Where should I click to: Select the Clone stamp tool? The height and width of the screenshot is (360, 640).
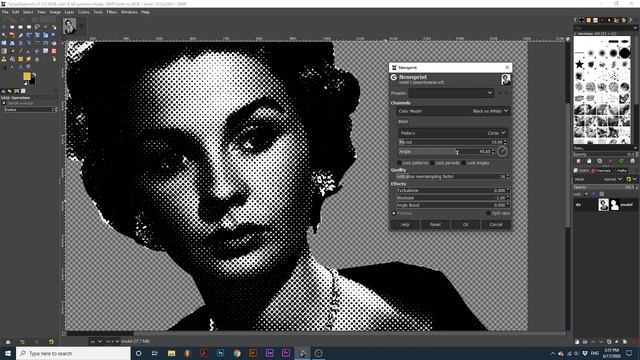pyautogui.click(x=4, y=59)
